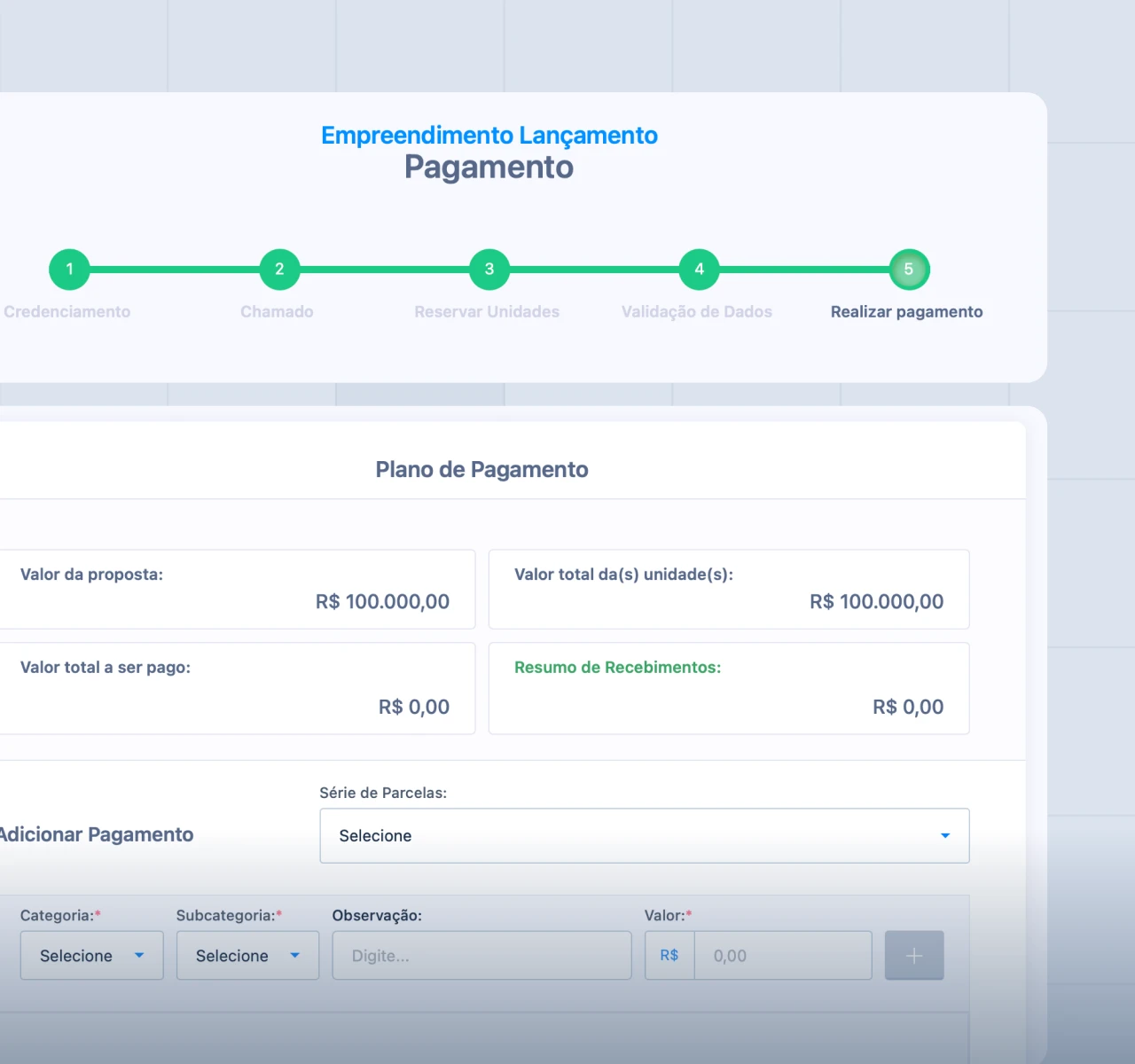Focus the Observação text field
The height and width of the screenshot is (1064, 1135).
click(x=481, y=955)
